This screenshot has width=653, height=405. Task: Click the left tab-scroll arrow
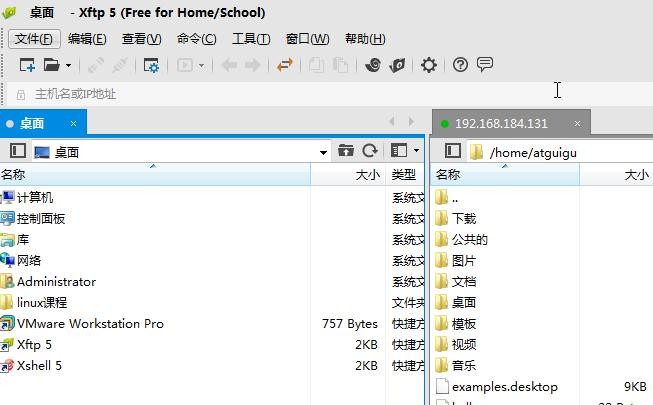point(391,121)
